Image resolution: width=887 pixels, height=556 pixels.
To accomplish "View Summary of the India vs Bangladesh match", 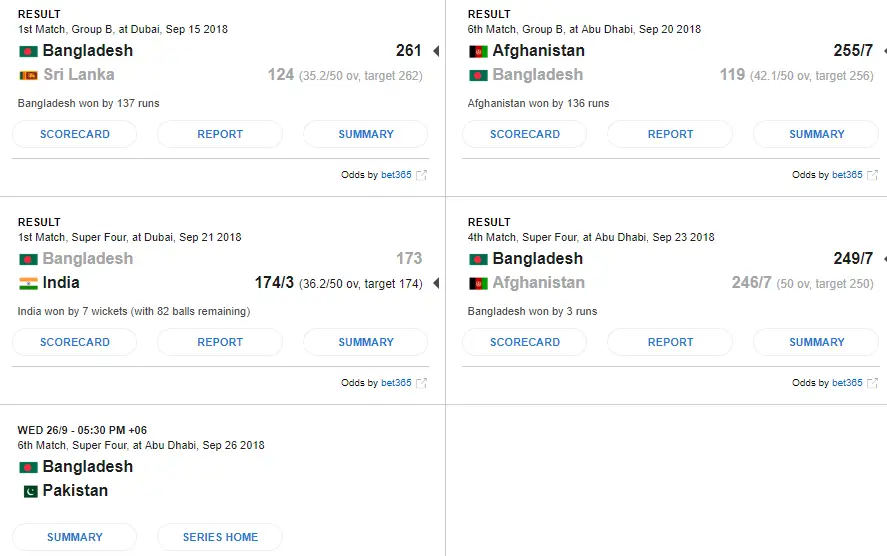I will [x=366, y=342].
